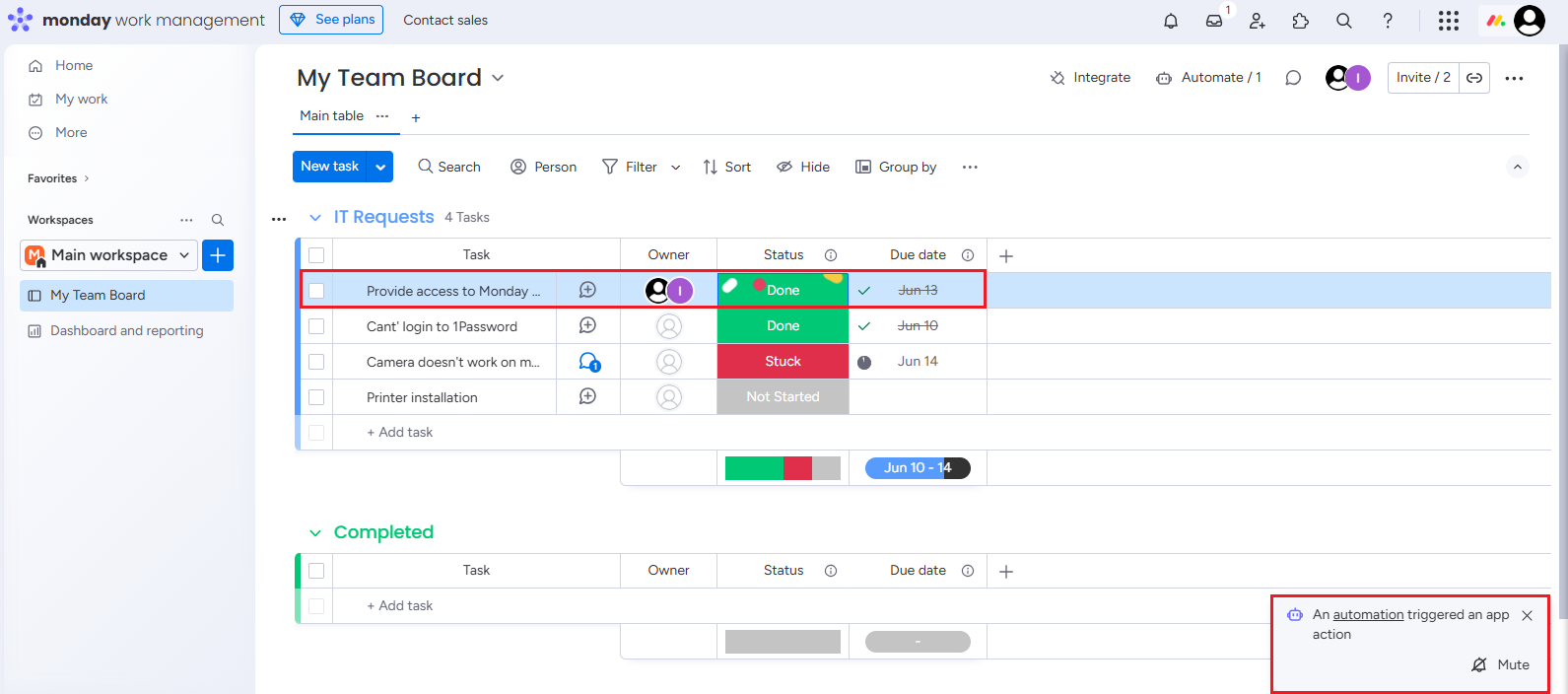Change Stuck status of Camera row

pos(783,362)
